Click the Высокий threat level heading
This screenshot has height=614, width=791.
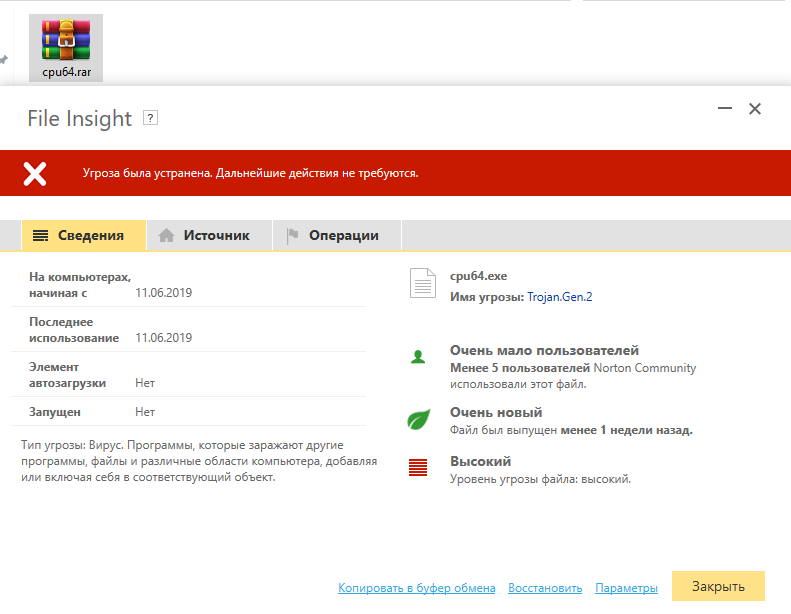coord(480,461)
